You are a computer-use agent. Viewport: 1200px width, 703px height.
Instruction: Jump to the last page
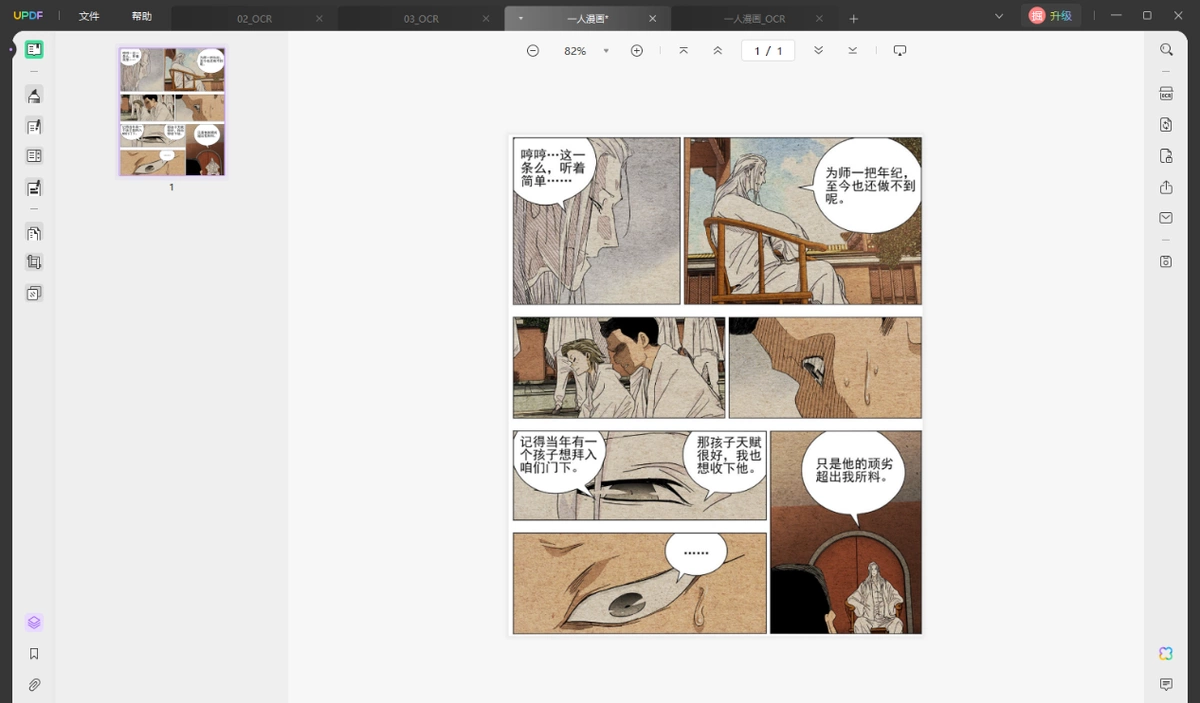pyautogui.click(x=852, y=51)
